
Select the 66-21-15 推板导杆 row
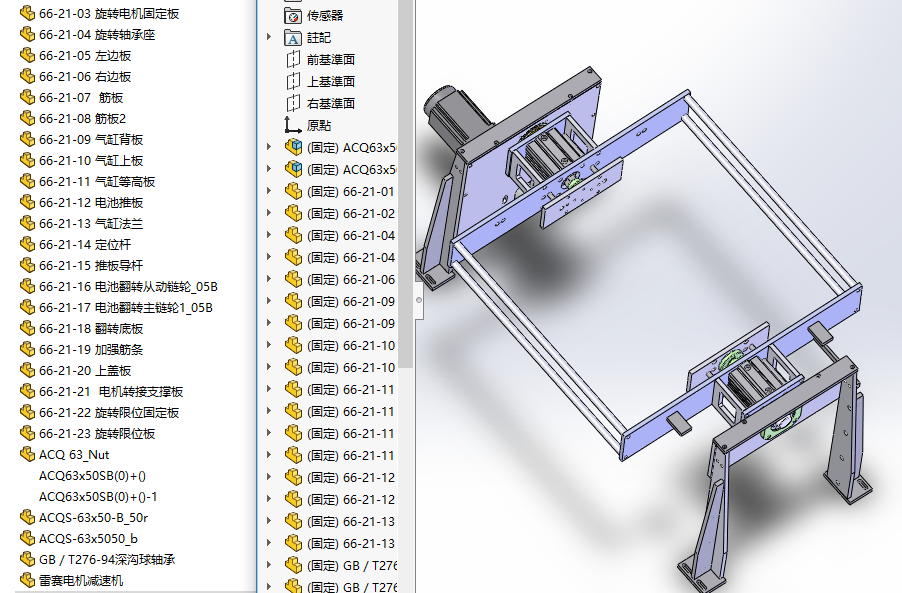(x=81, y=266)
